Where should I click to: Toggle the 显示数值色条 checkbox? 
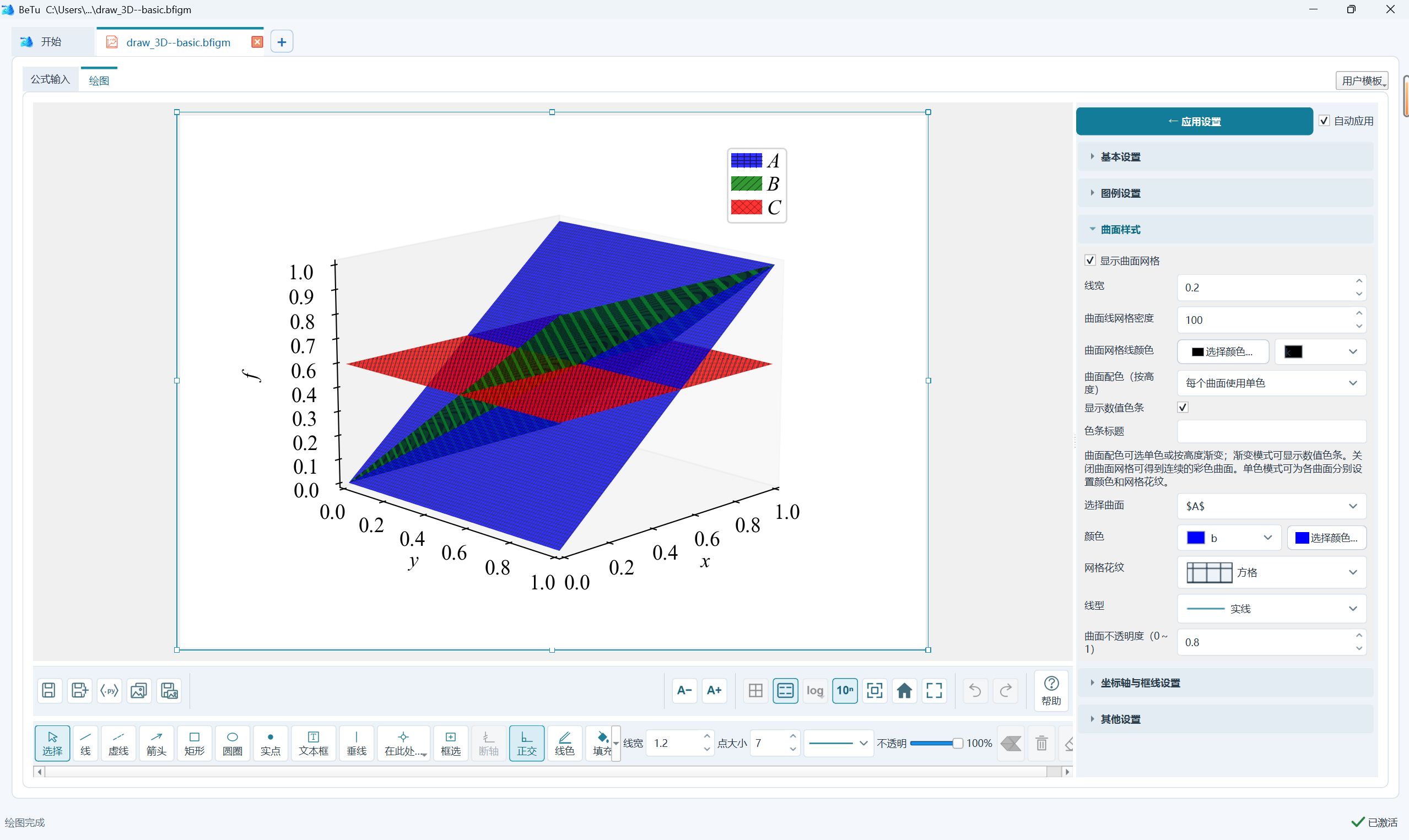tap(1183, 408)
